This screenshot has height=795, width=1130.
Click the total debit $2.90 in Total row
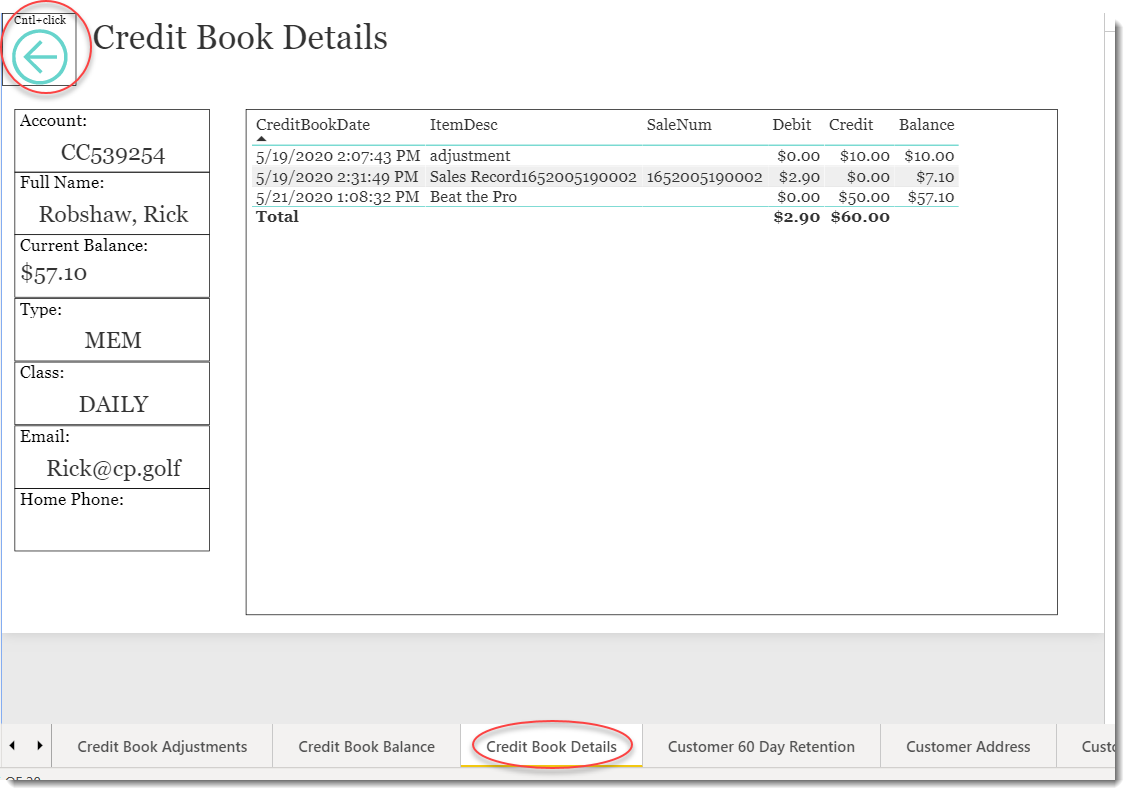[x=796, y=217]
